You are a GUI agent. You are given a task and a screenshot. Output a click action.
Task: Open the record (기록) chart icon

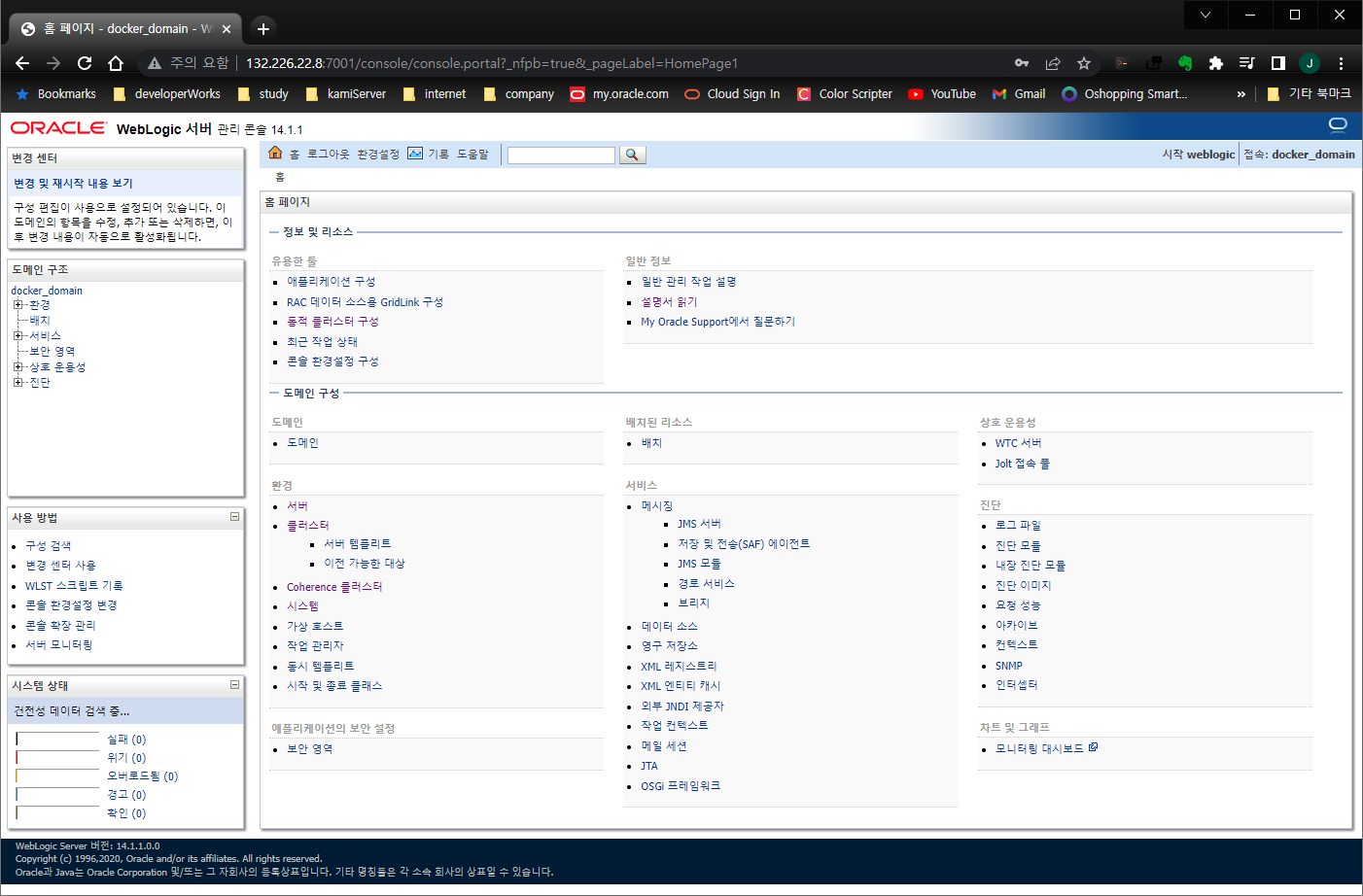click(415, 154)
